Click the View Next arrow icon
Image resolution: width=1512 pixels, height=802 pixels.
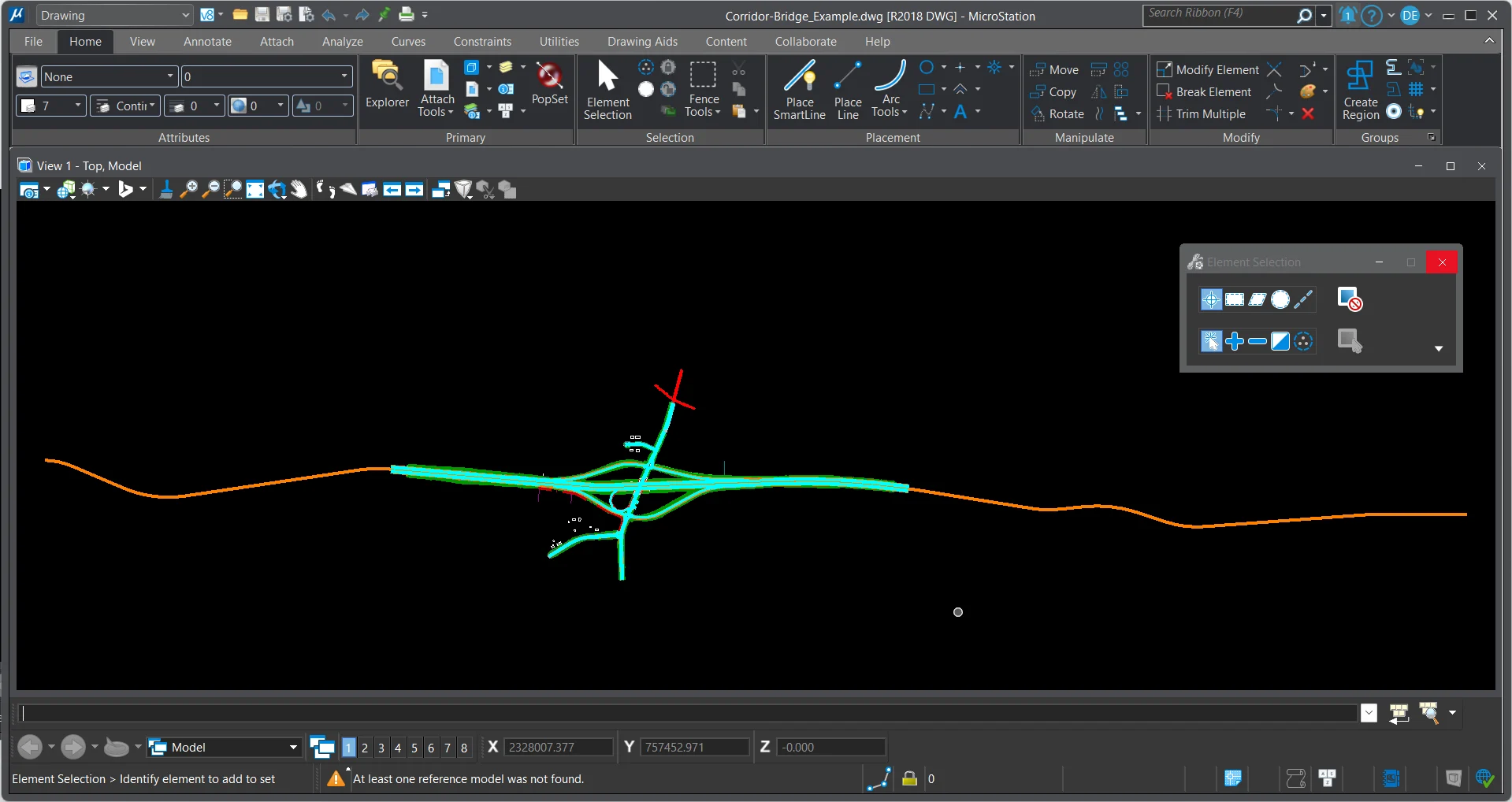pyautogui.click(x=414, y=190)
